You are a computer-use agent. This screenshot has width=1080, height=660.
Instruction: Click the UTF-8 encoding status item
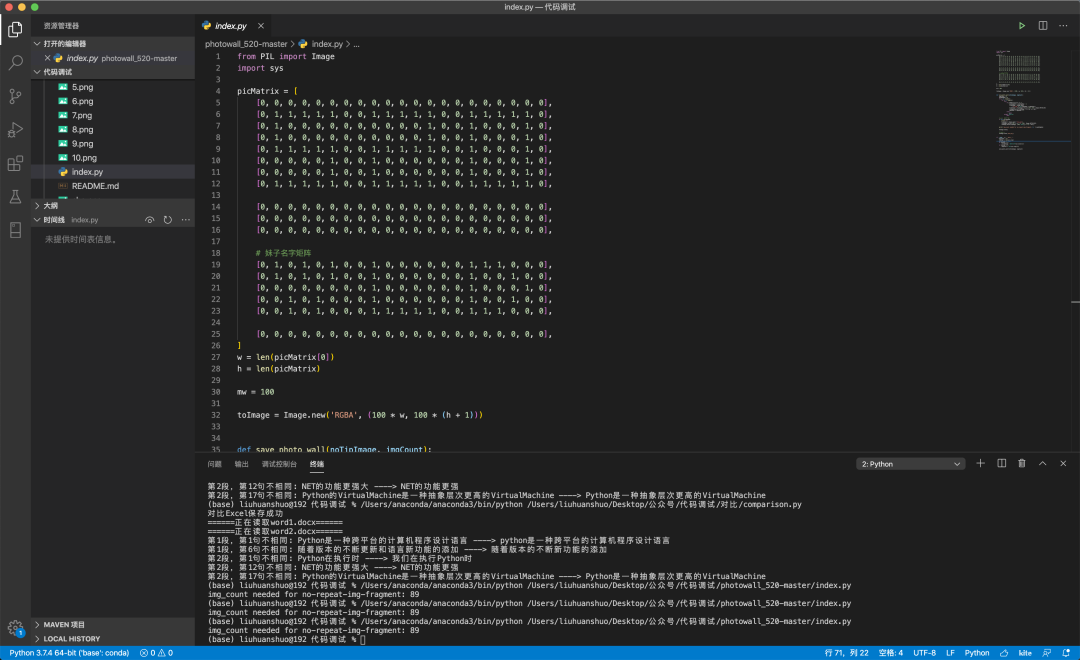(x=923, y=653)
